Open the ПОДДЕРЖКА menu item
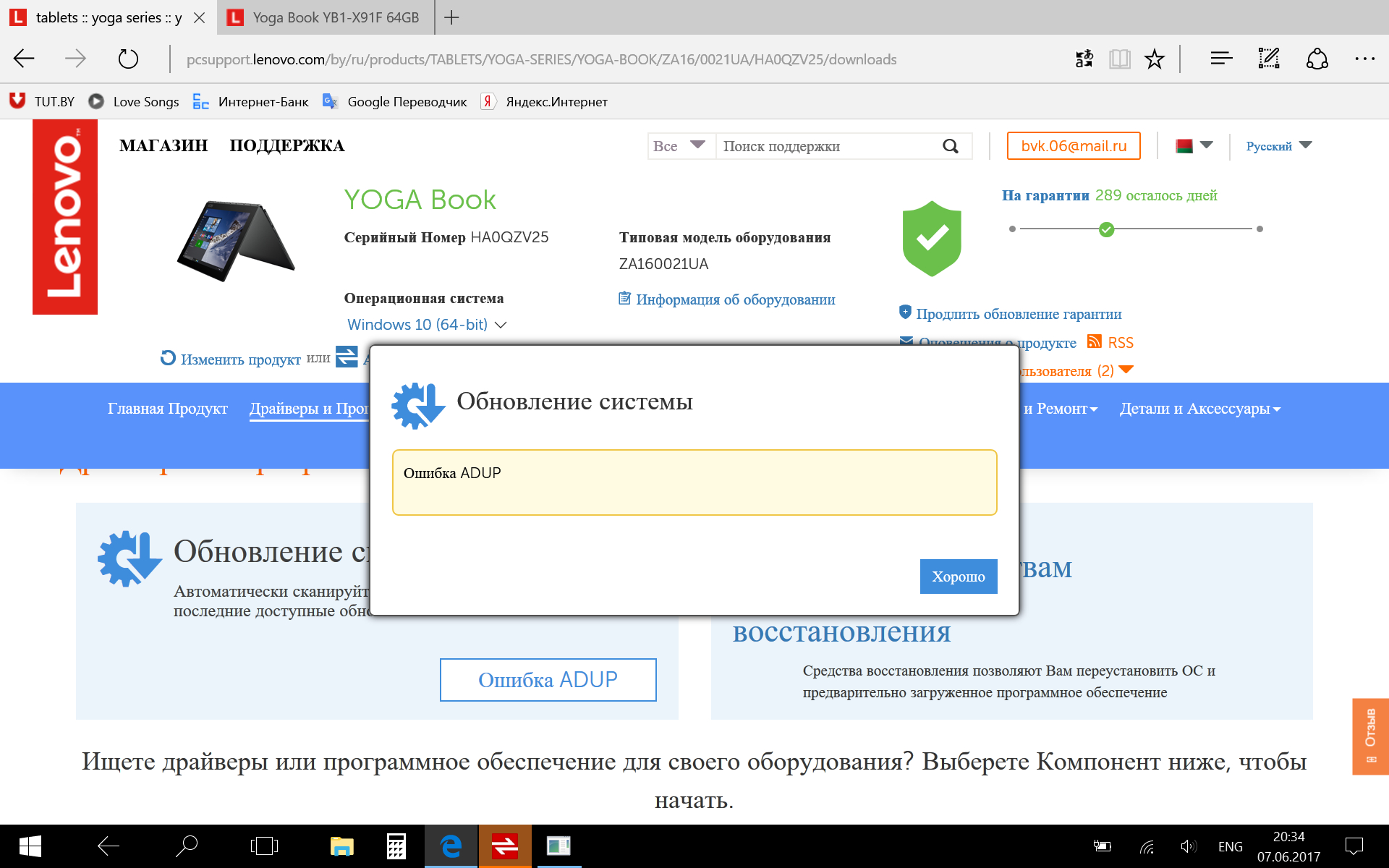Viewport: 1389px width, 868px height. pos(287,146)
